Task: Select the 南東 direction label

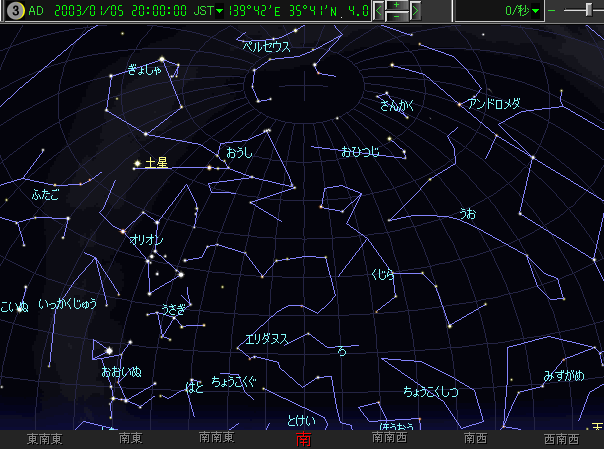Action: pos(130,438)
